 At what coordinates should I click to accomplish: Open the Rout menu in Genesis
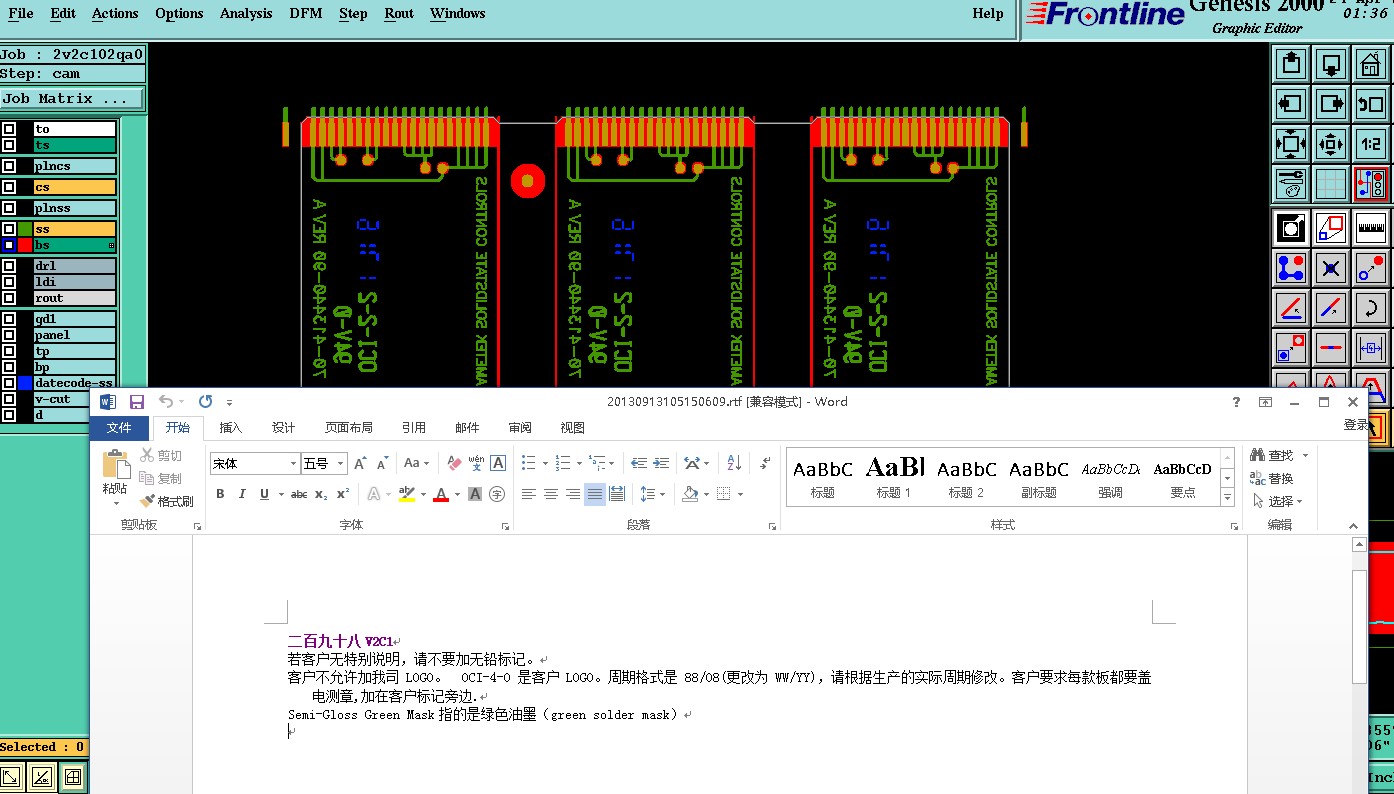pyautogui.click(x=399, y=14)
